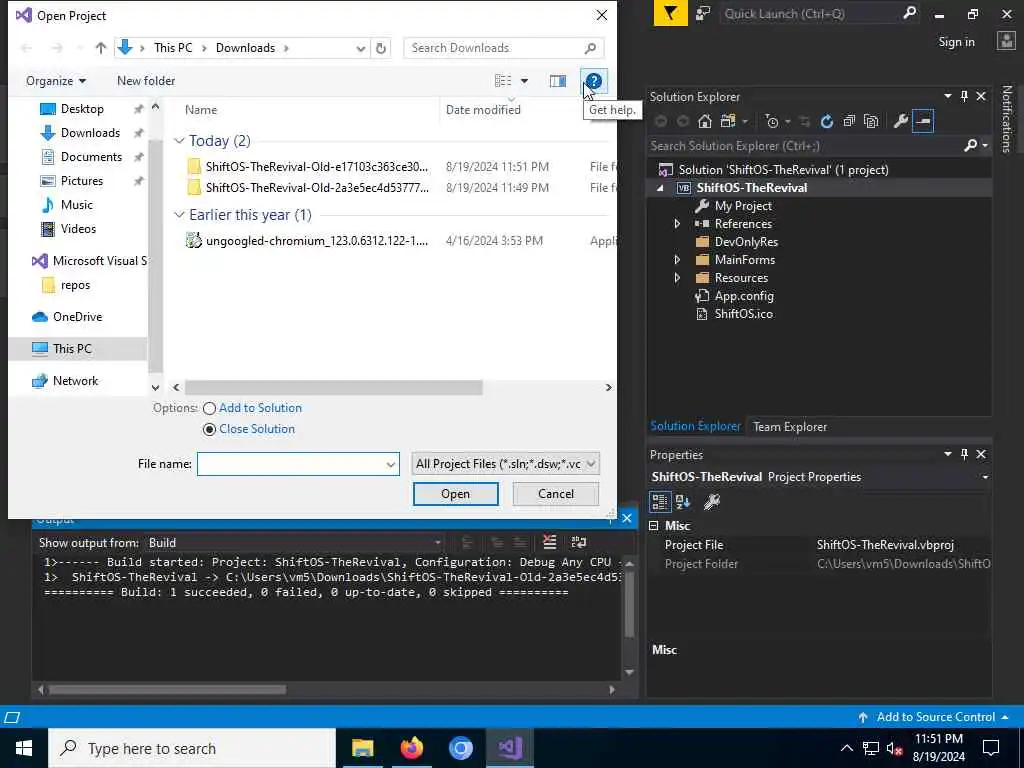Open Chromium browser from the taskbar
The image size is (1024, 768).
tap(460, 748)
